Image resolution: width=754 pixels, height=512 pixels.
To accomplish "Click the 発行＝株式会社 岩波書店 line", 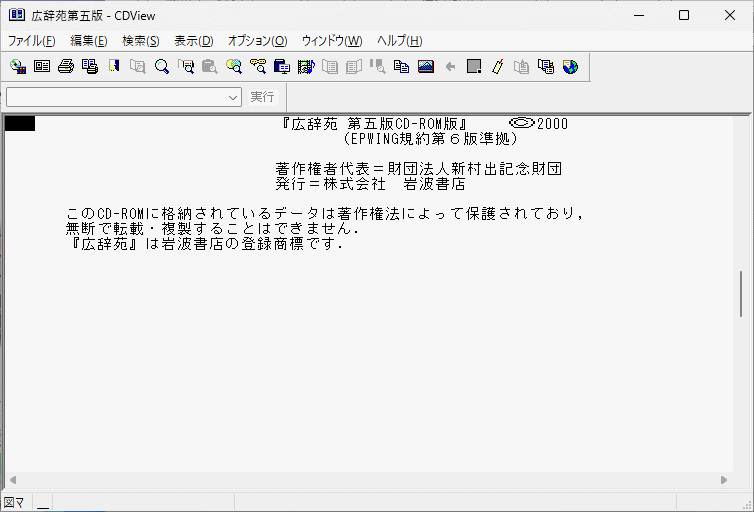I will (x=370, y=184).
